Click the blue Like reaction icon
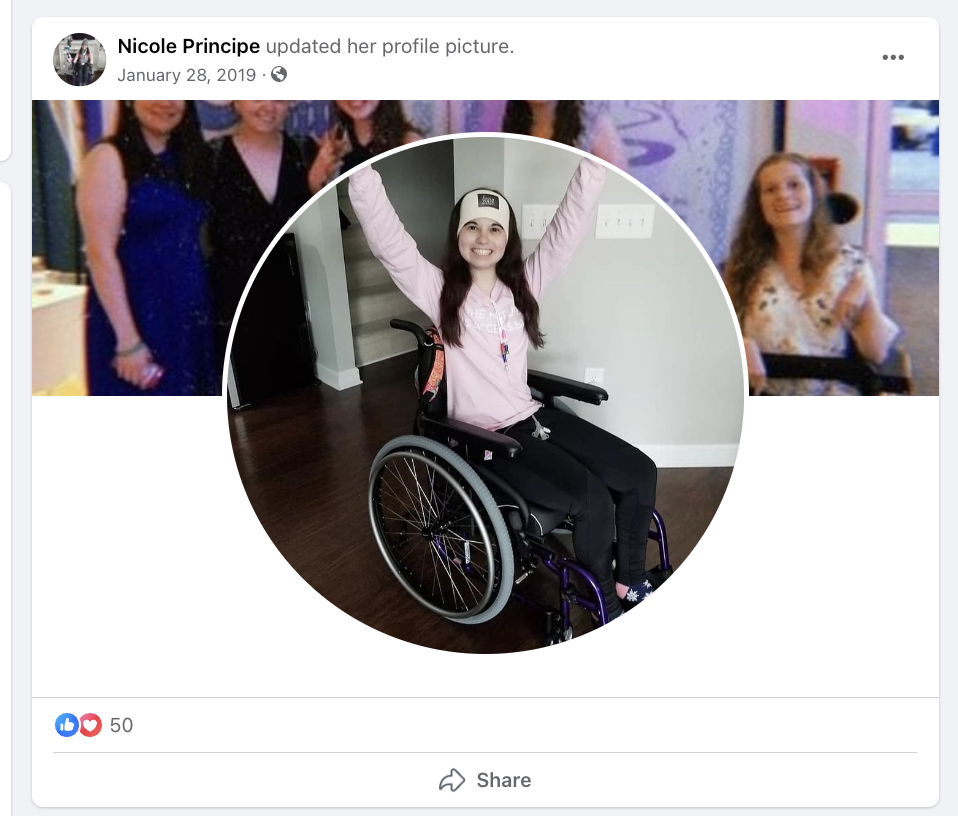The width and height of the screenshot is (958, 816). pos(67,725)
